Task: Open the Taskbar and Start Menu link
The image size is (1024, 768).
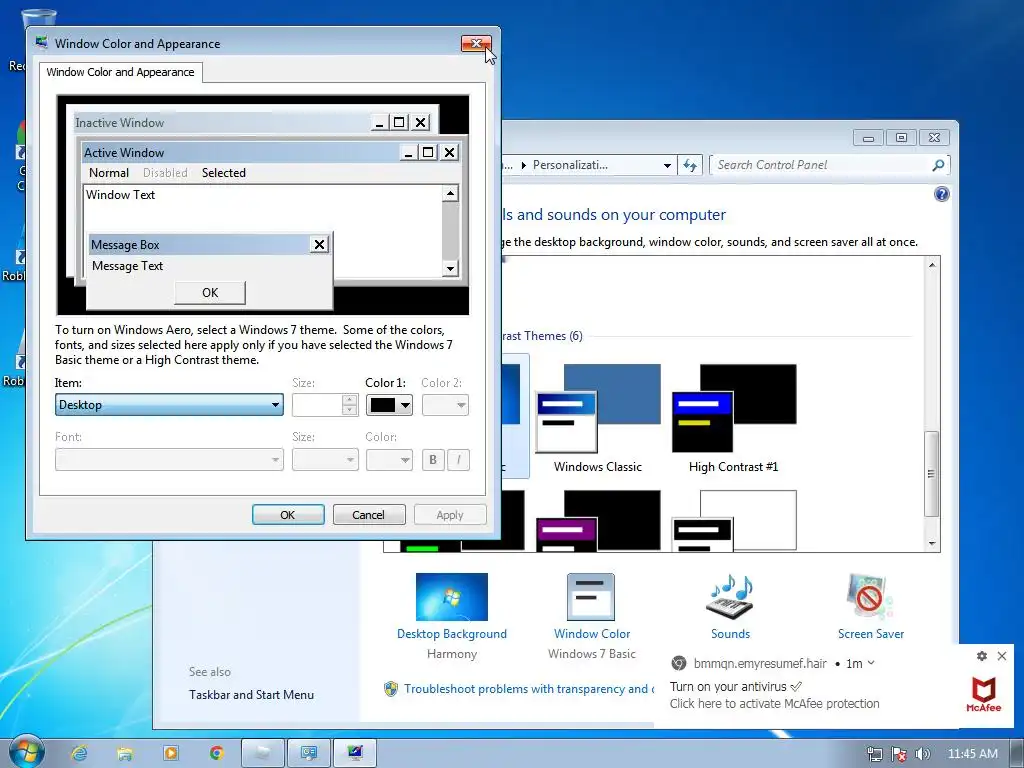Action: point(251,695)
